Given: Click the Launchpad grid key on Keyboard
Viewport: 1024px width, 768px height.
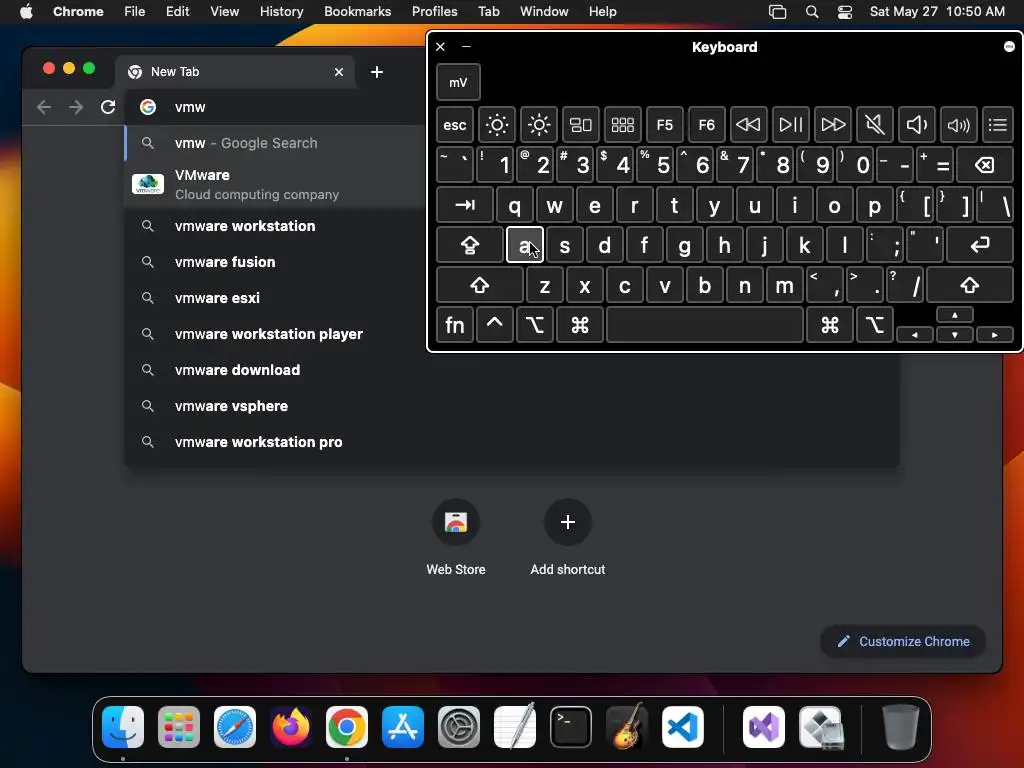Looking at the screenshot, I should click(622, 125).
